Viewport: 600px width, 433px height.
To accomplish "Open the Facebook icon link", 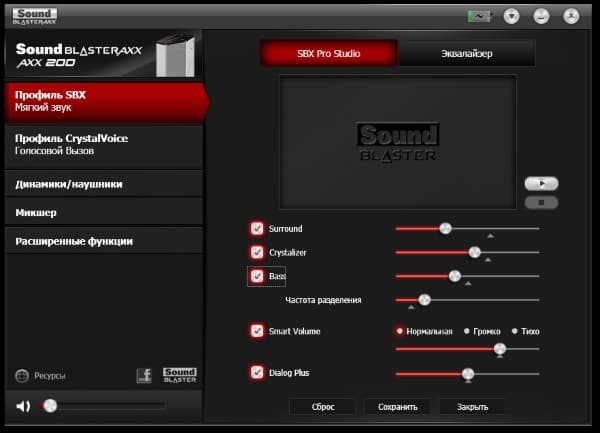I will pos(144,376).
